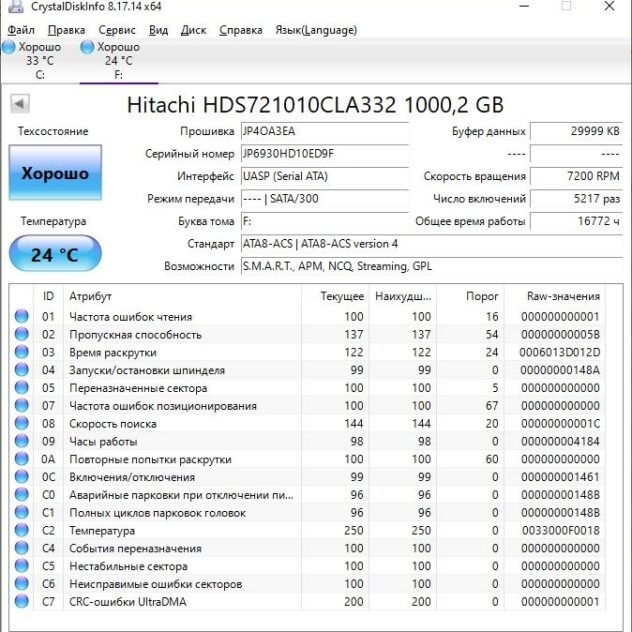Select the F: disk tab at 24 °C
This screenshot has height=632, width=632.
point(118,60)
